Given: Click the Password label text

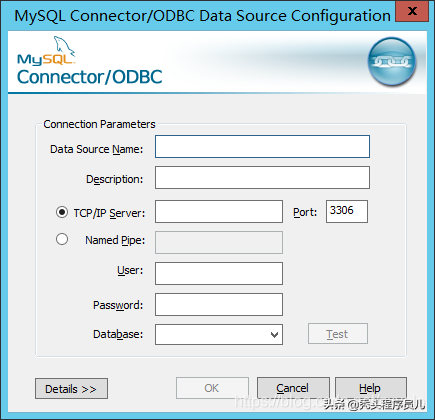Looking at the screenshot, I should pyautogui.click(x=118, y=305).
